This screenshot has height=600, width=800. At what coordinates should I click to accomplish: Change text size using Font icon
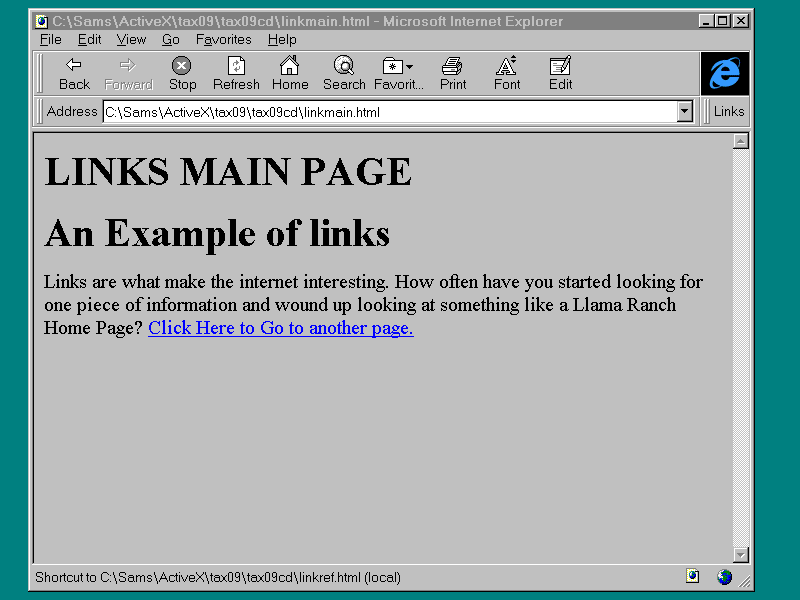click(507, 66)
